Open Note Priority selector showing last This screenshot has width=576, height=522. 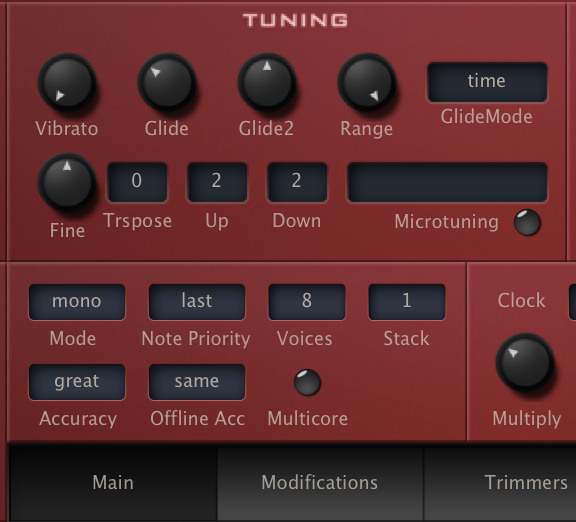pyautogui.click(x=197, y=301)
